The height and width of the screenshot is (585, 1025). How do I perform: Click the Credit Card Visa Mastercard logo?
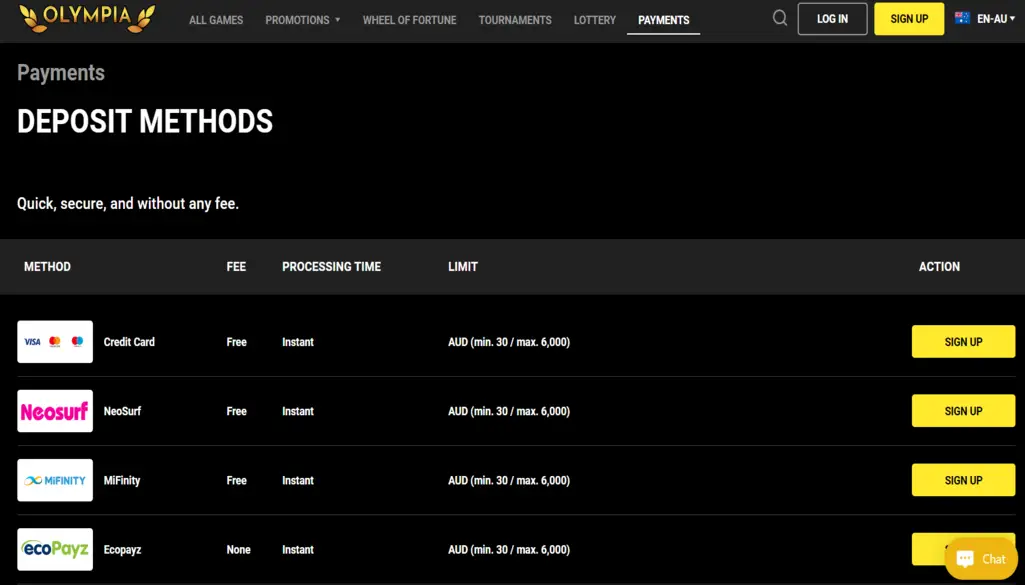(55, 342)
